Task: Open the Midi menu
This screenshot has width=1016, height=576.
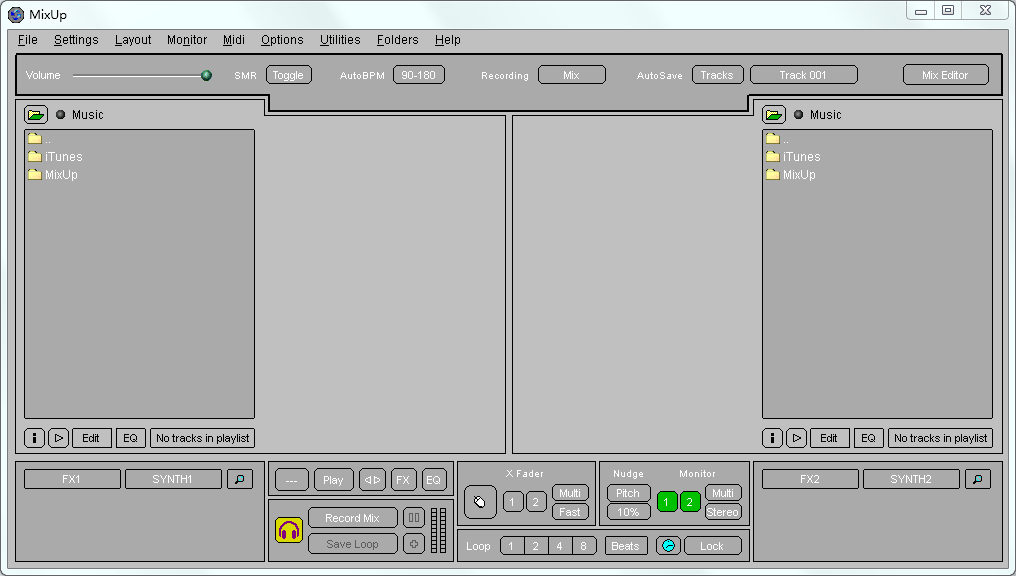Action: (233, 40)
